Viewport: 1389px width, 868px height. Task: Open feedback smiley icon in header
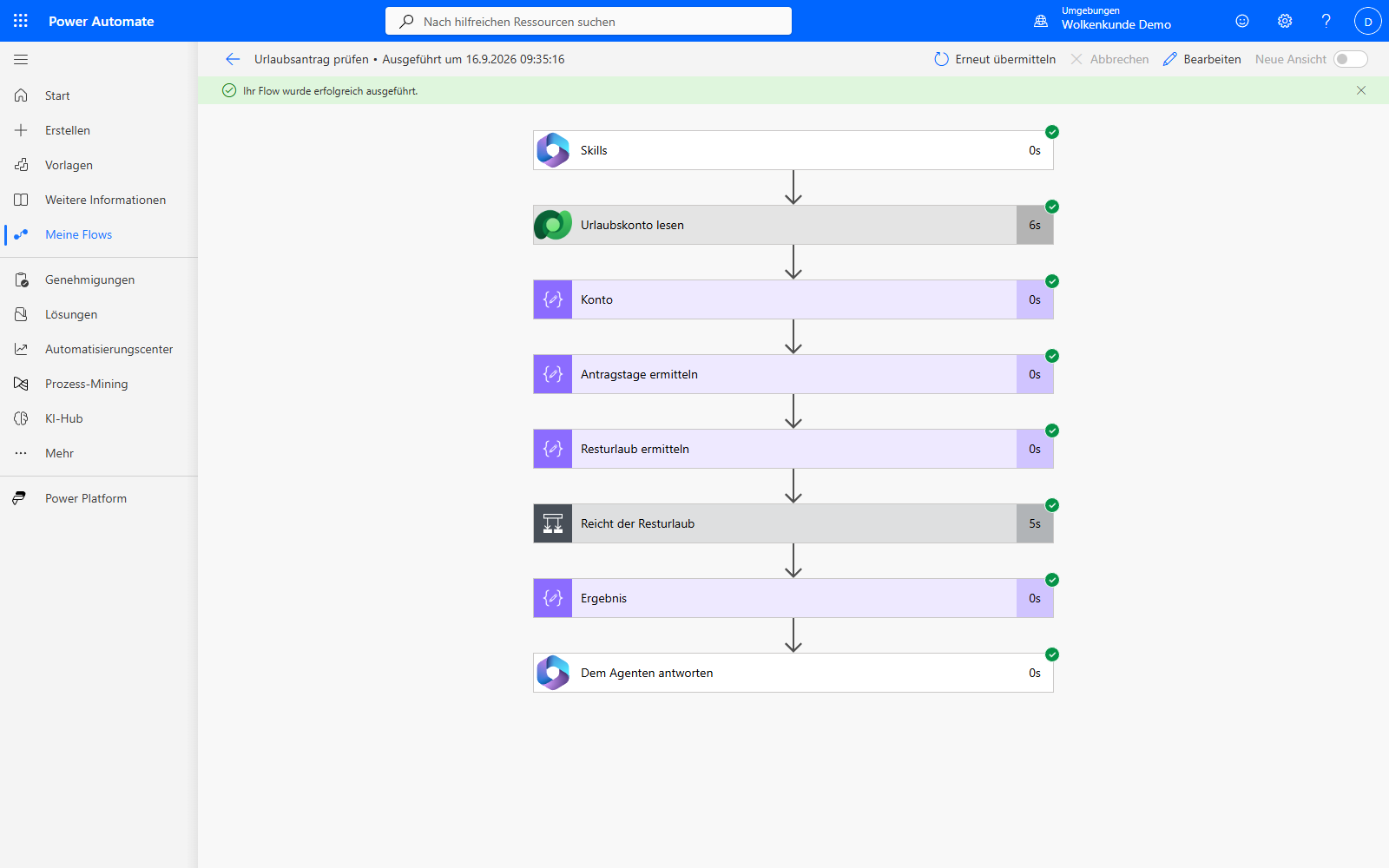tap(1242, 21)
